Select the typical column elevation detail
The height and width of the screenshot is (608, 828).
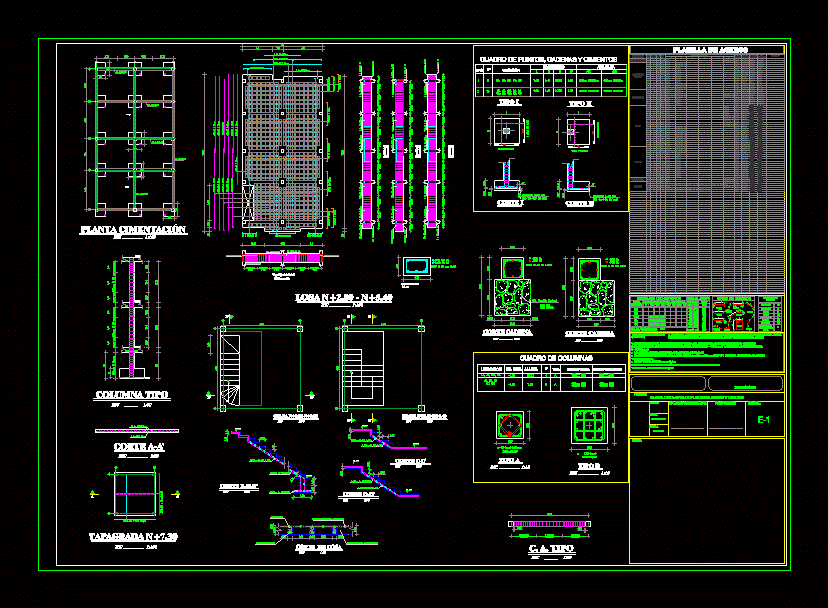tap(132, 318)
